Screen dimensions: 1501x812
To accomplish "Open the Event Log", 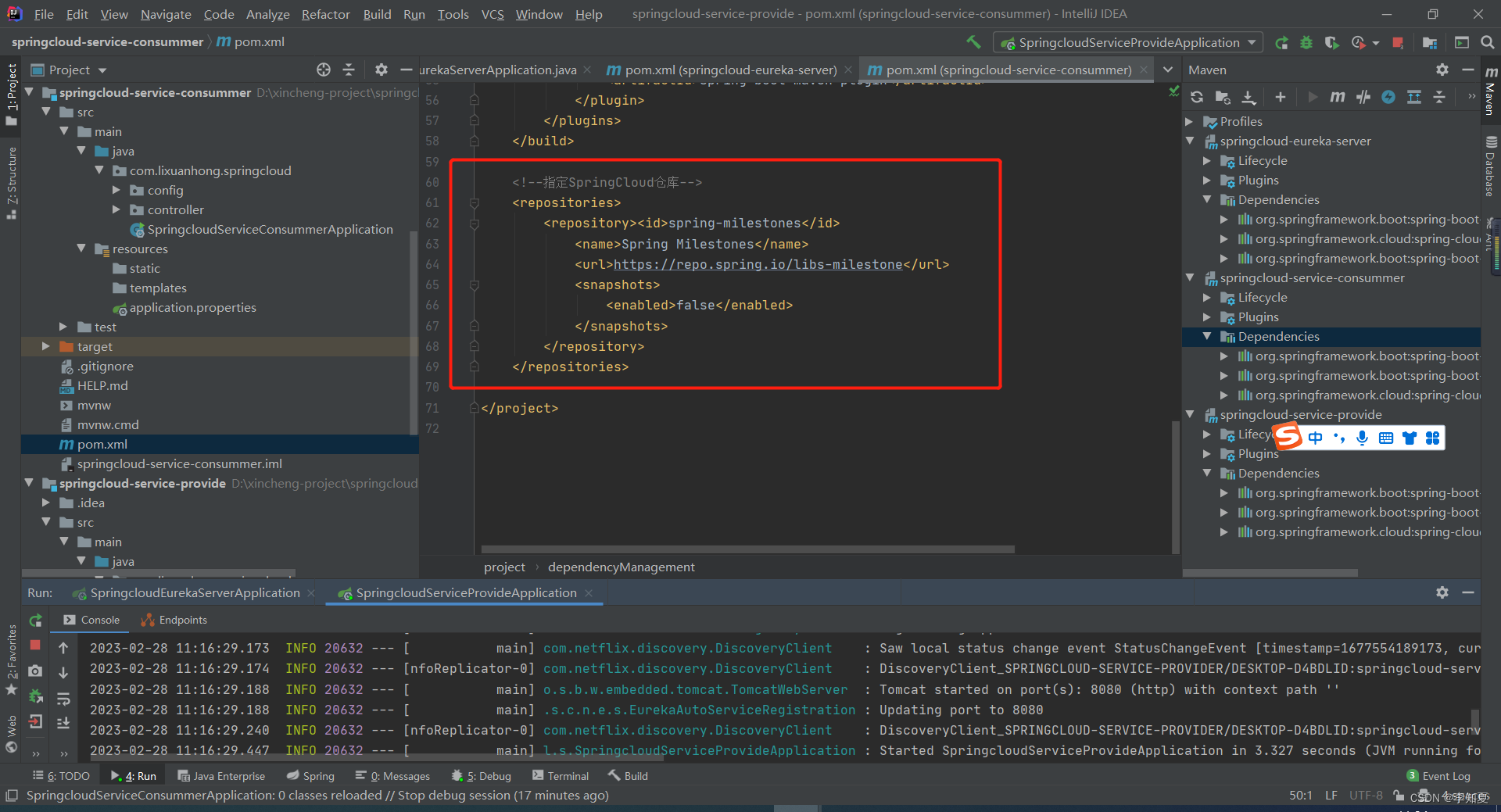I will coord(1438,776).
